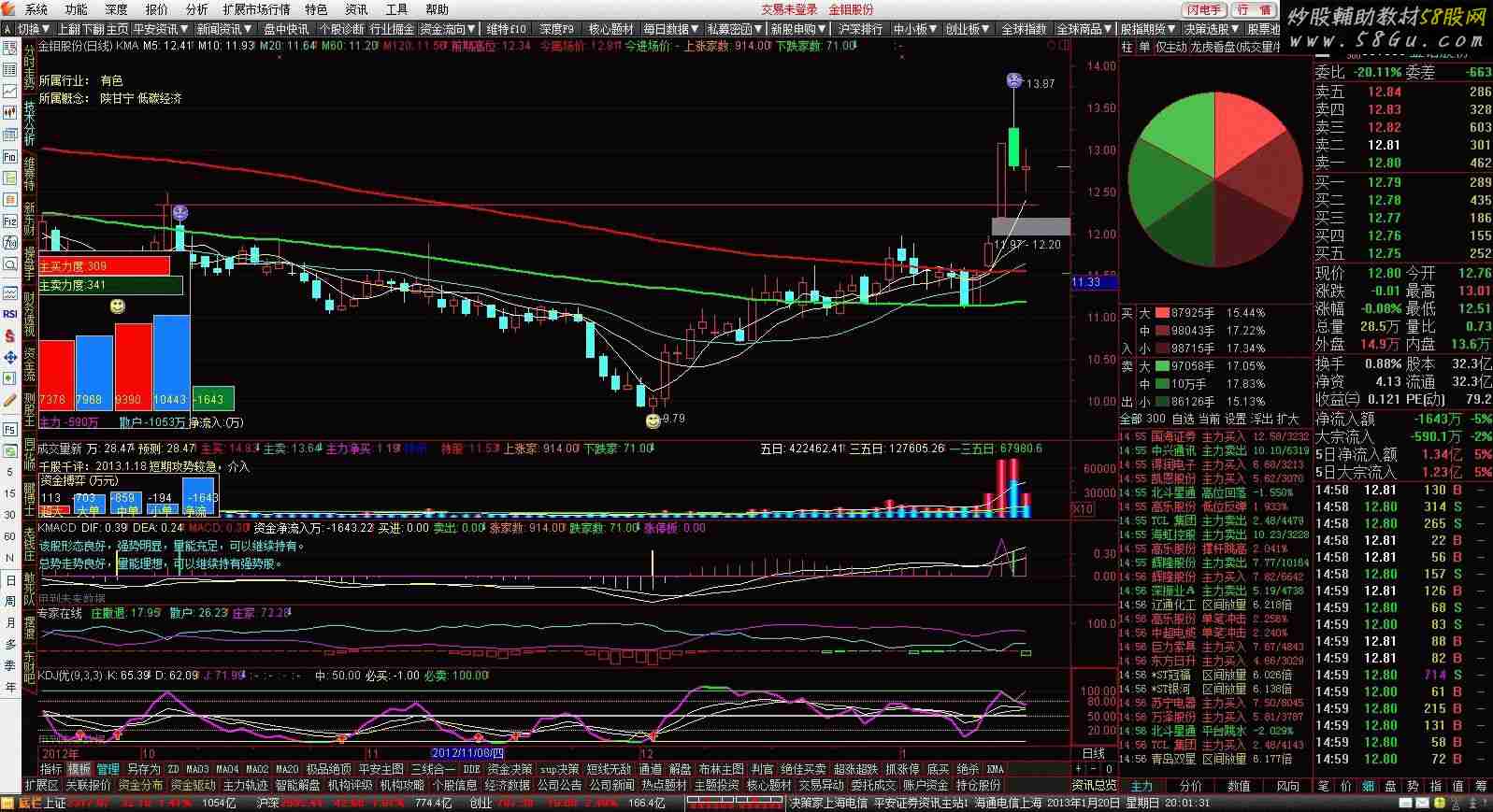
Task: Expand the 新闻资讯 dropdown
Action: click(x=225, y=29)
